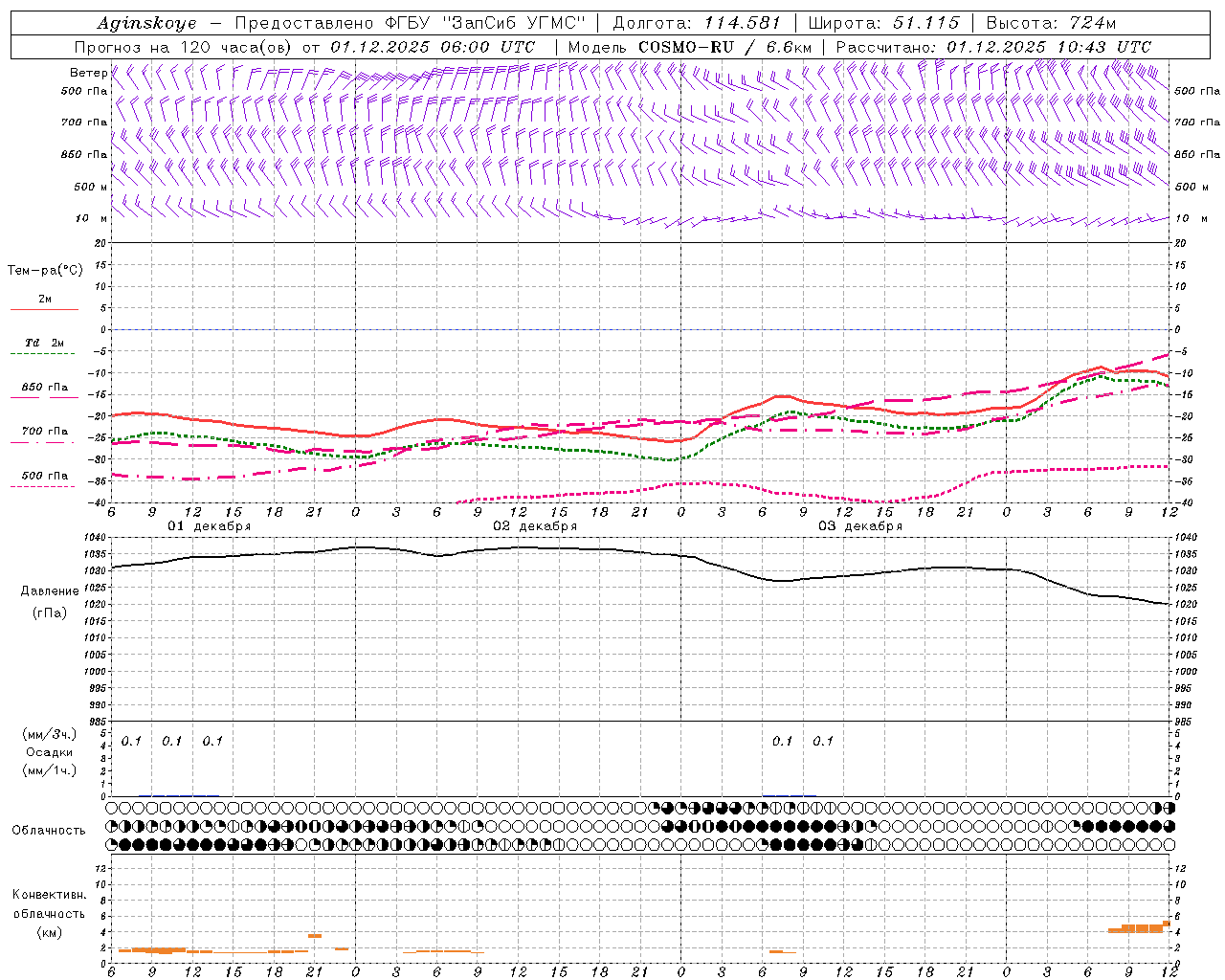Click the 700 гПа entry in temperature legend
The image size is (1225, 980).
tap(45, 432)
